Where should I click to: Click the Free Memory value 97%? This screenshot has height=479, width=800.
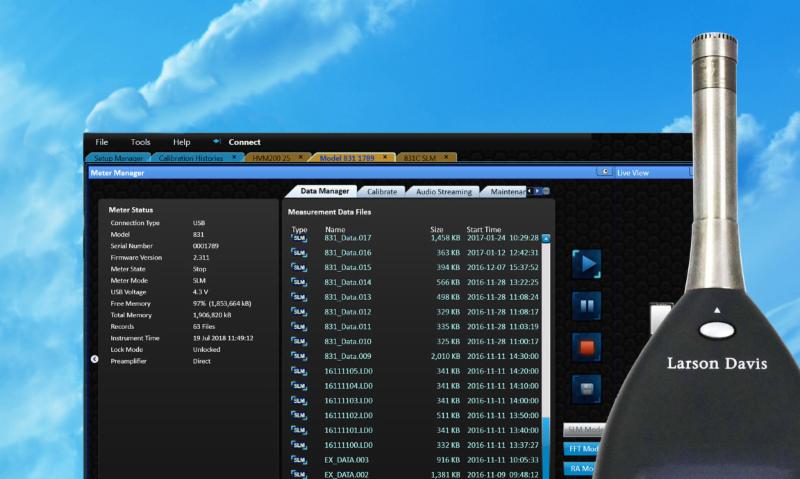point(222,304)
